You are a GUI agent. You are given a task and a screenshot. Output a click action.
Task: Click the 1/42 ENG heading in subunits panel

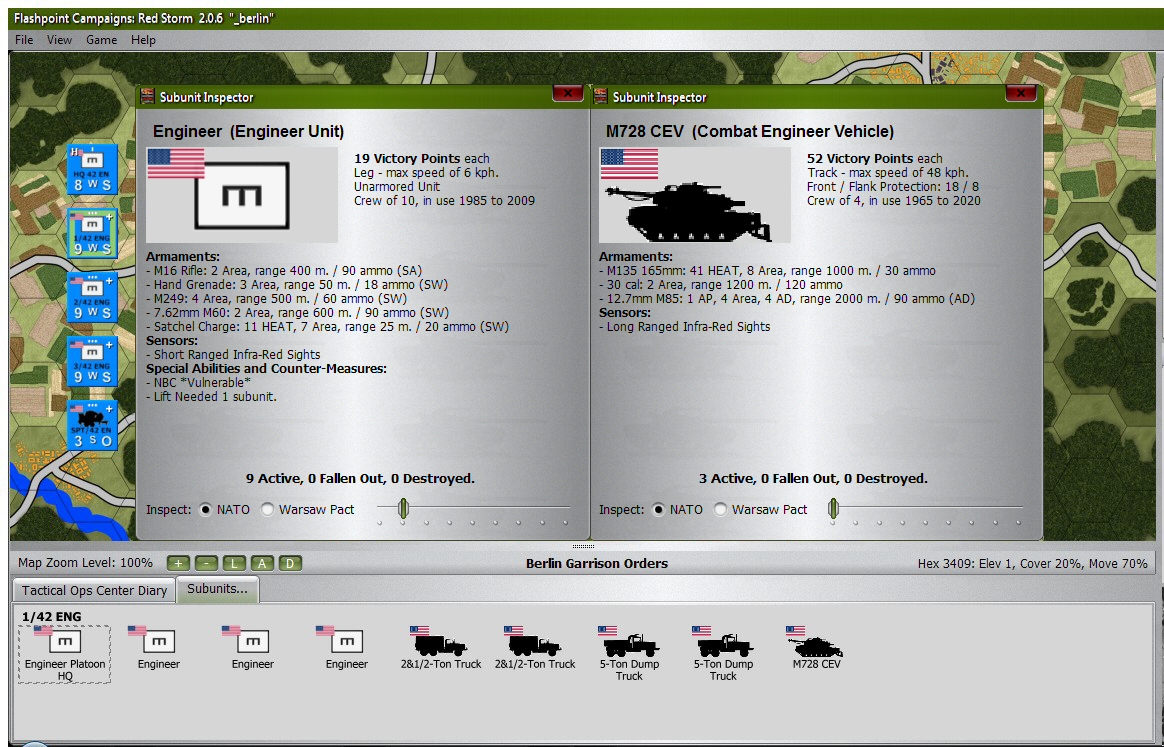(52, 616)
